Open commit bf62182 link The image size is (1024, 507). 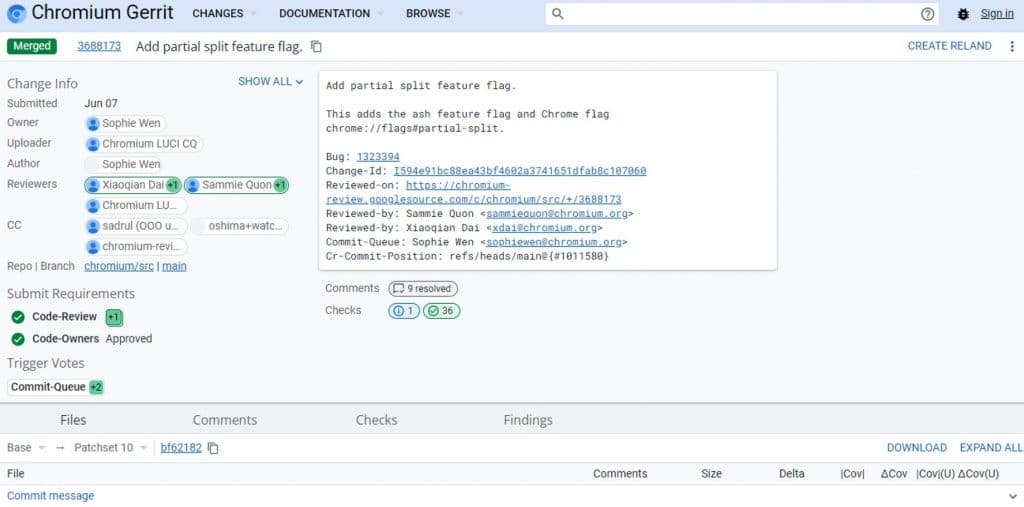pyautogui.click(x=181, y=448)
